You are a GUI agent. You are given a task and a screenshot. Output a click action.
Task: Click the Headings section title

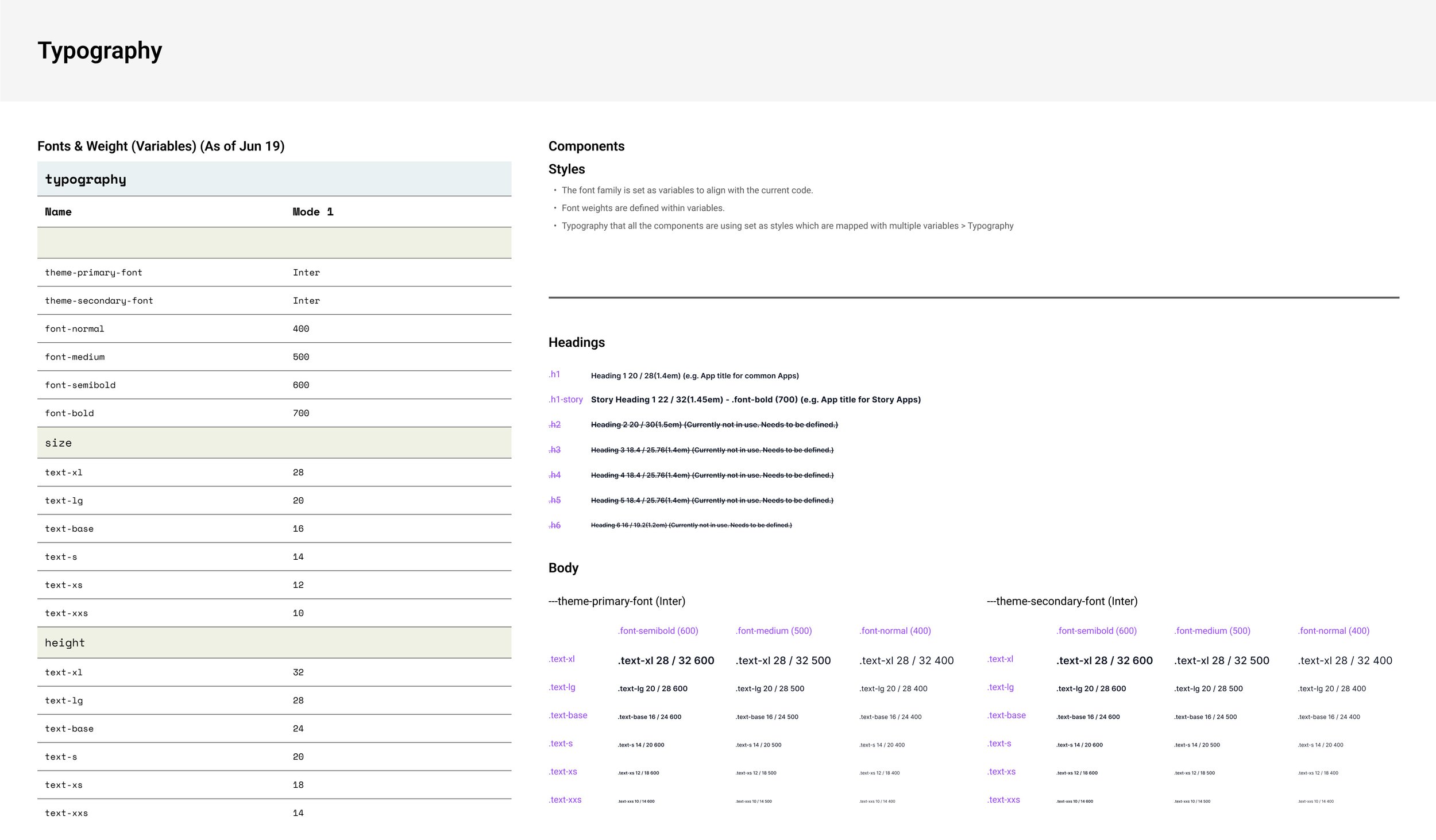pyautogui.click(x=576, y=343)
